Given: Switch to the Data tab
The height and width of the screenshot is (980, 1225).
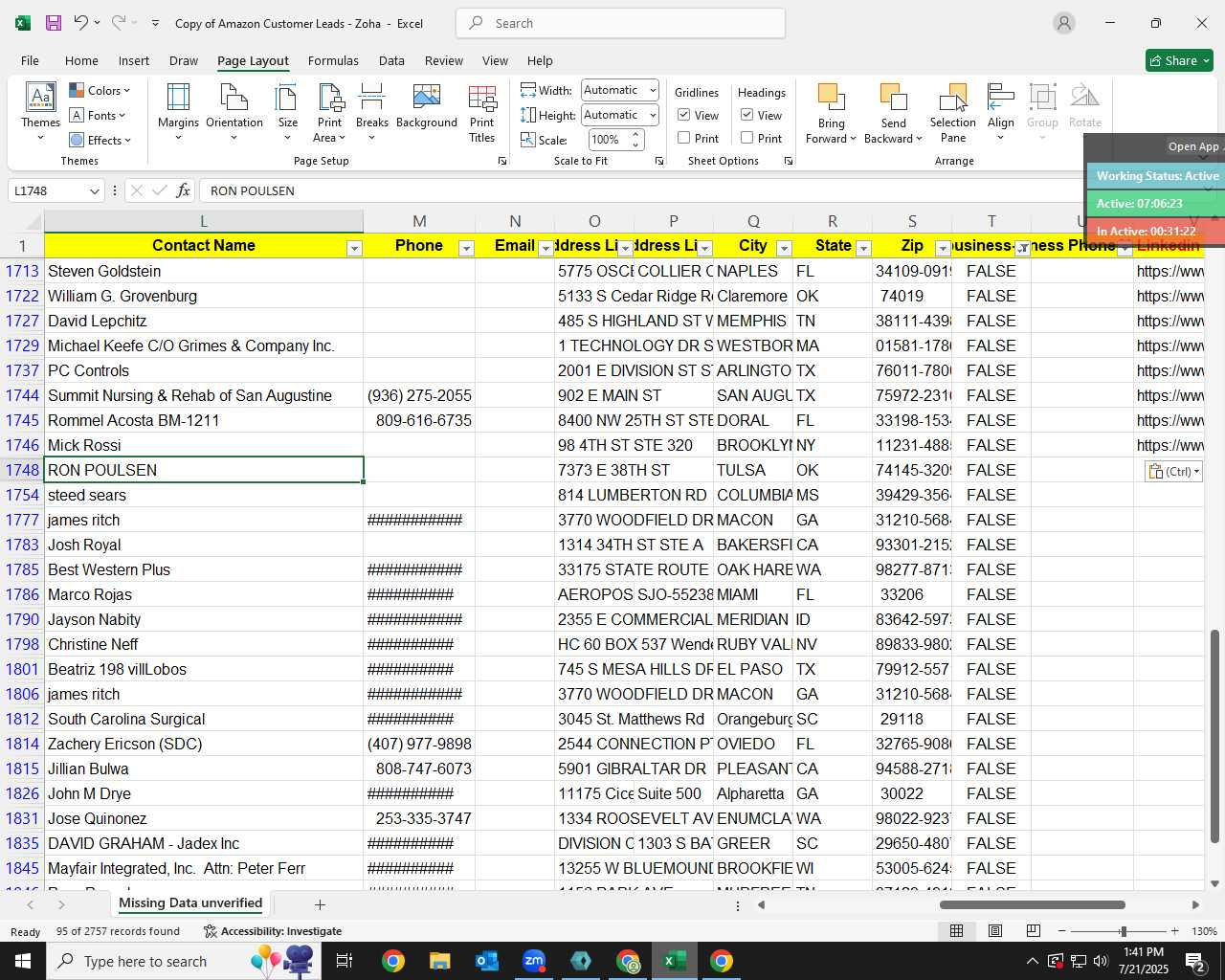Looking at the screenshot, I should pos(391,60).
